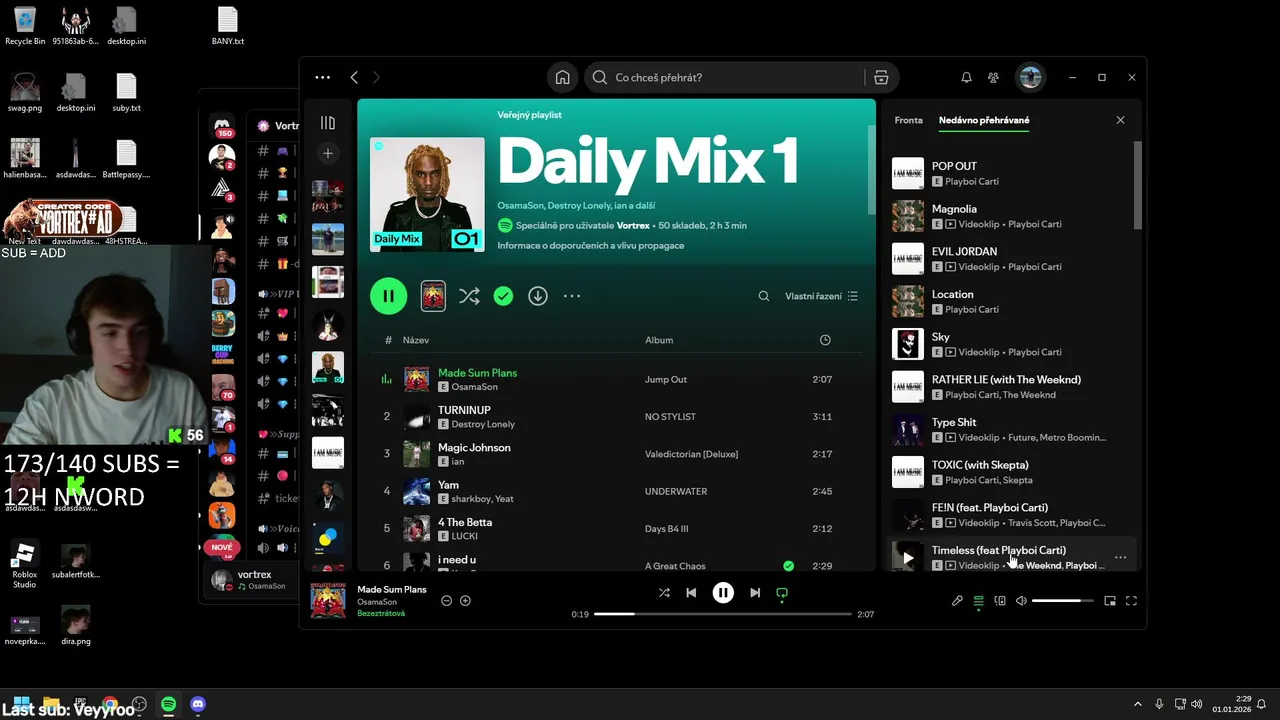1280x720 pixels.
Task: Close the queue panel with X
Action: click(1120, 120)
